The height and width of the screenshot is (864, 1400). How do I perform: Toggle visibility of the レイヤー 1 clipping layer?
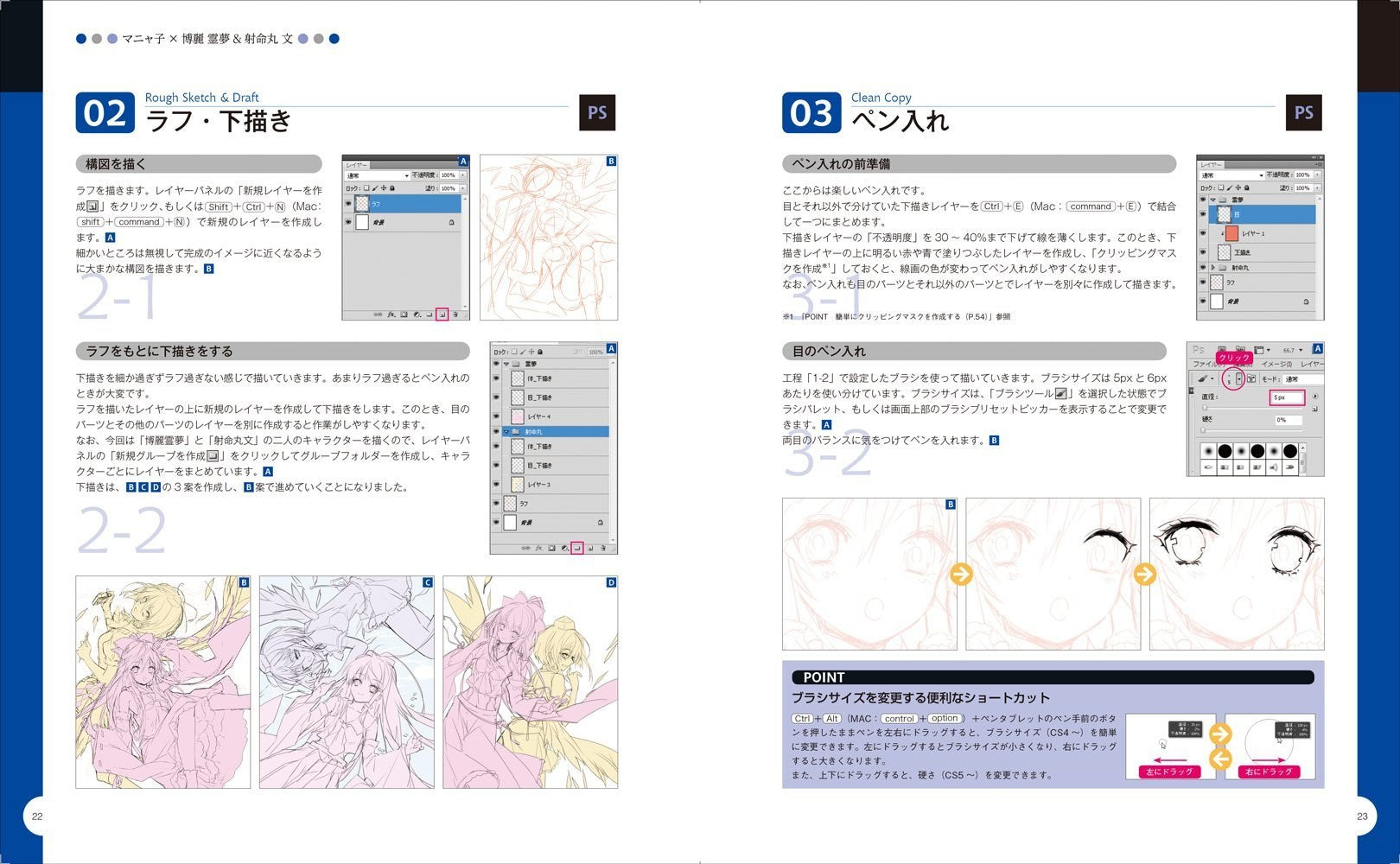[1202, 233]
